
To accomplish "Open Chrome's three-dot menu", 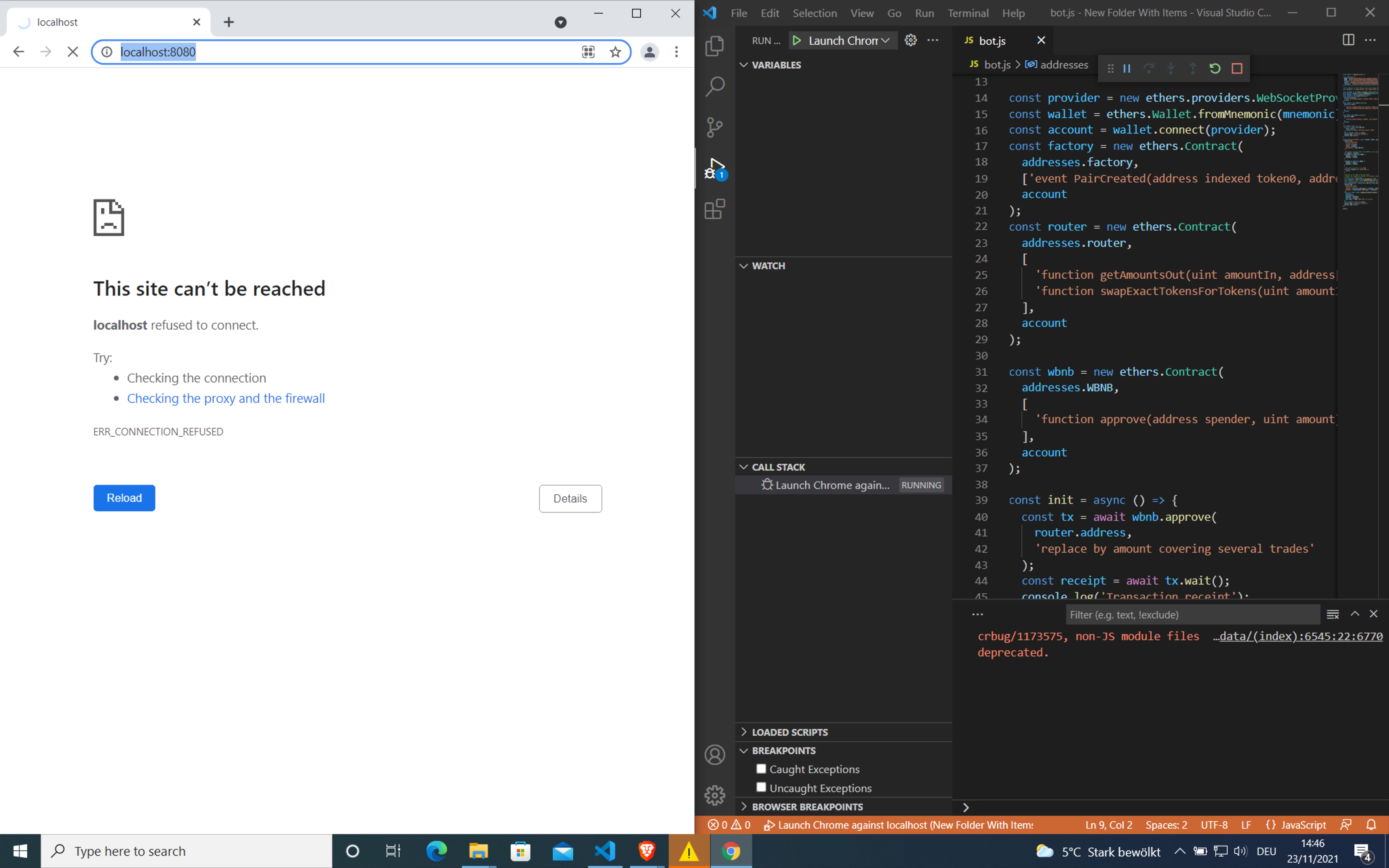I will 676,52.
